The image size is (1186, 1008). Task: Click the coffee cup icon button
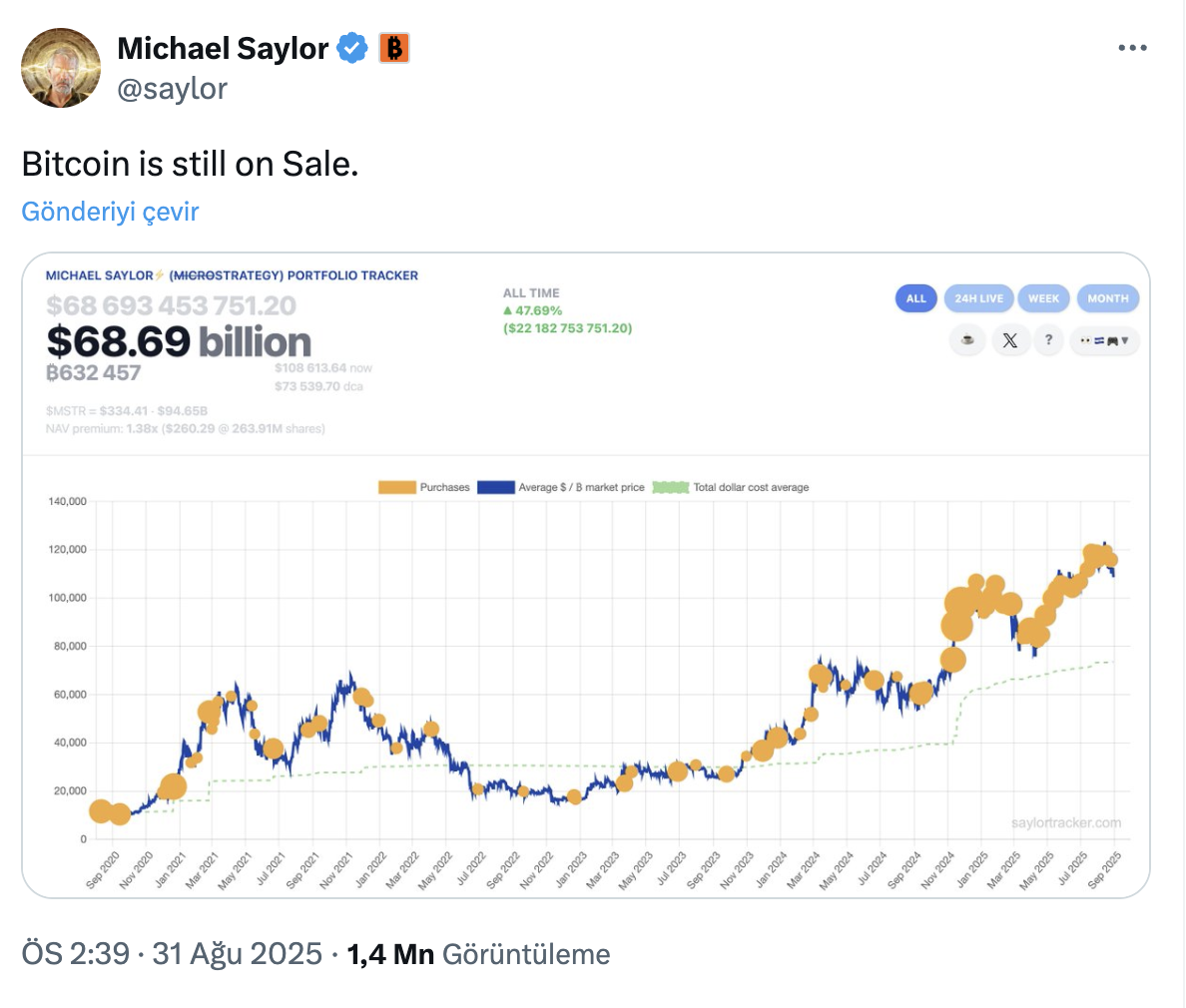[967, 340]
